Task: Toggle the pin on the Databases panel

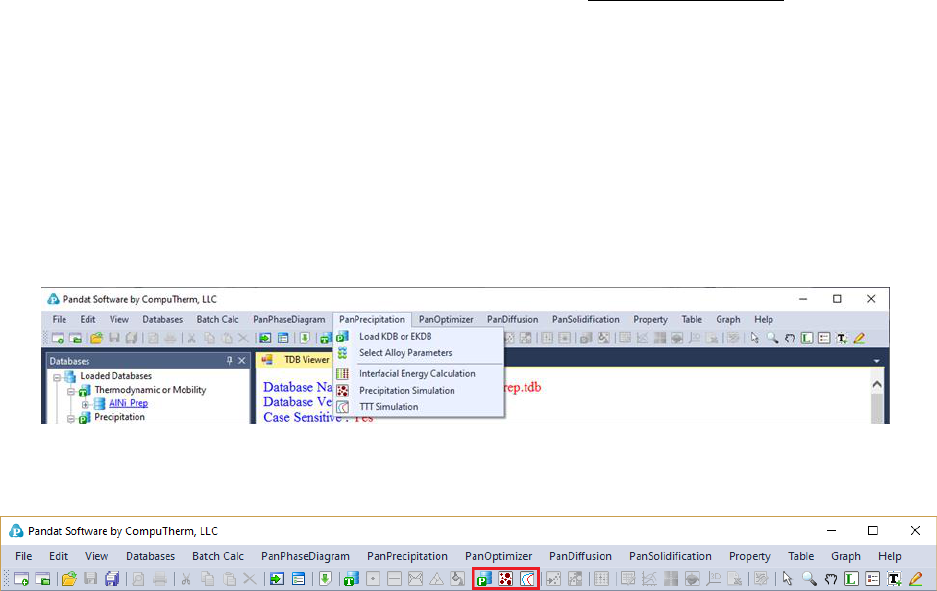Action: 229,360
